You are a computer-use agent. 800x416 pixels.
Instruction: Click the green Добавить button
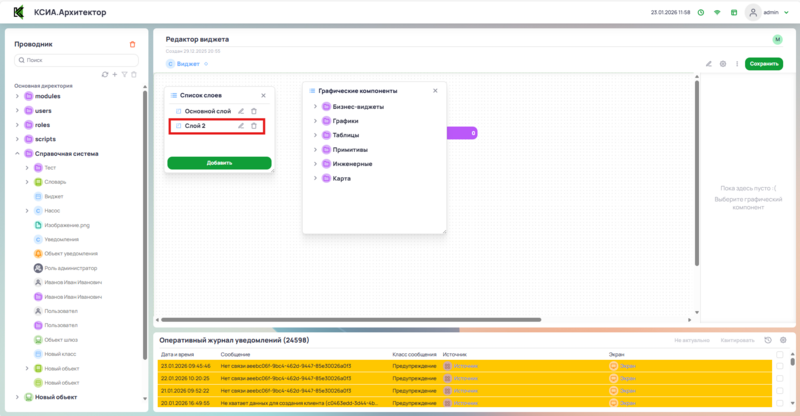[x=219, y=163]
